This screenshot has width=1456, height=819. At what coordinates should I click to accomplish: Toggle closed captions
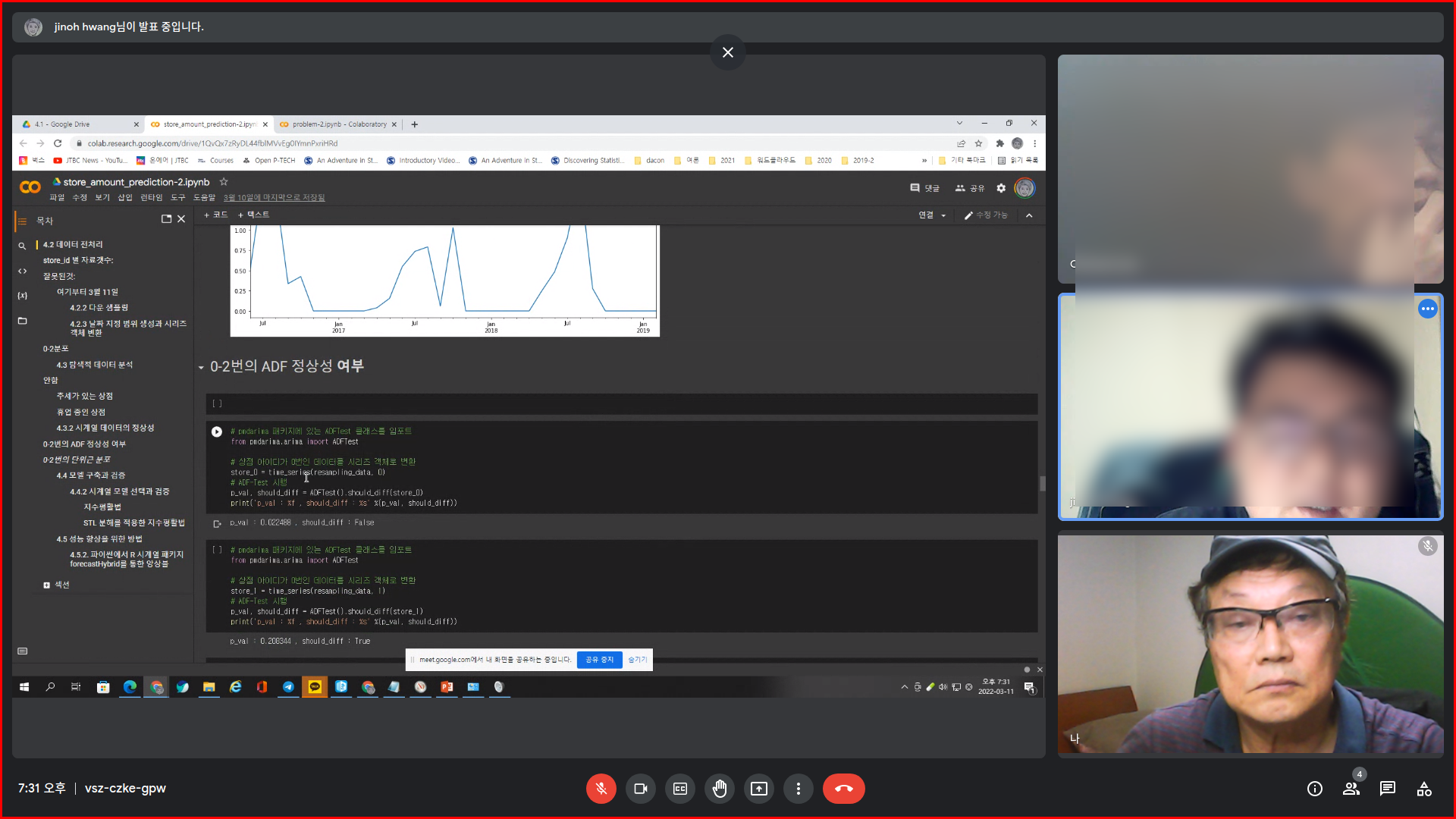click(679, 789)
